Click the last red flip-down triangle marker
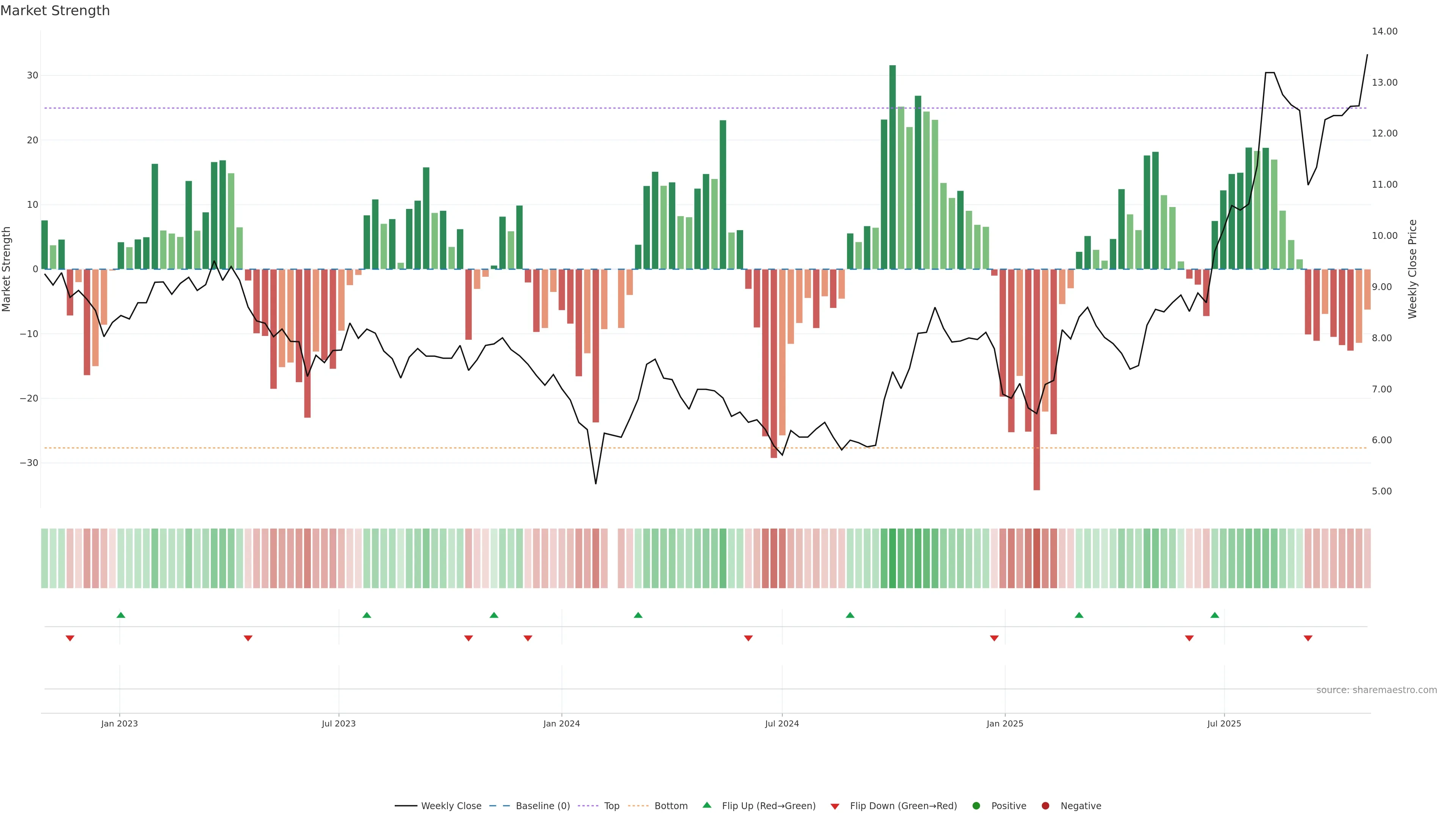This screenshot has height=819, width=1456. pyautogui.click(x=1308, y=638)
